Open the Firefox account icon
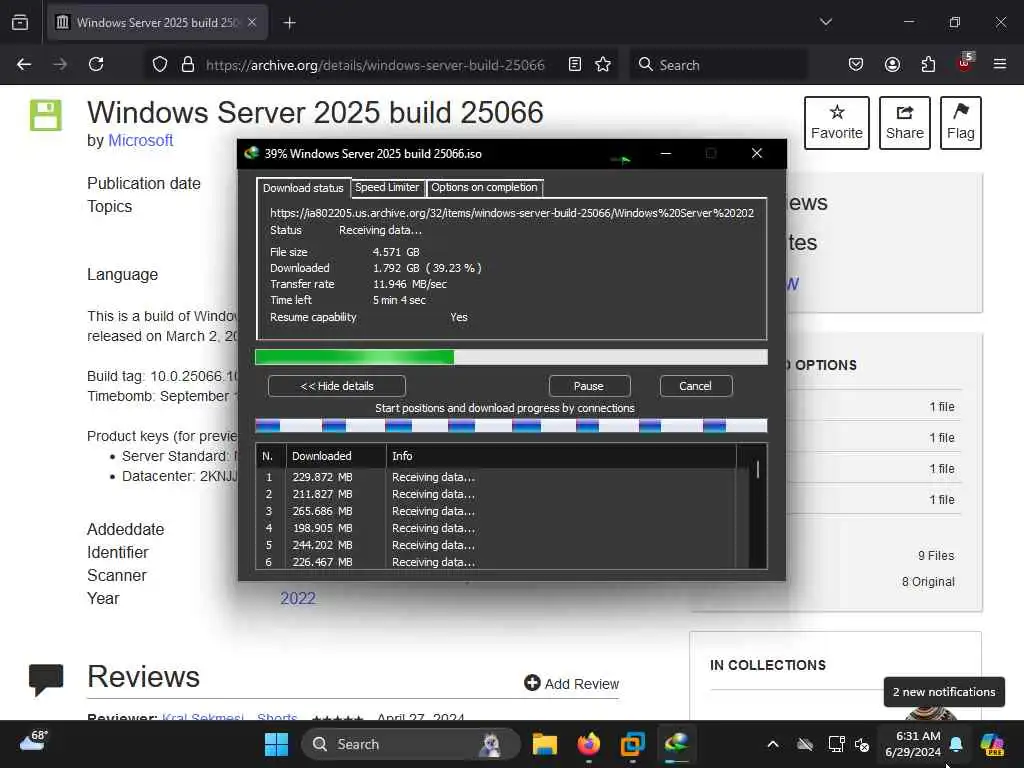This screenshot has height=768, width=1024. [892, 64]
